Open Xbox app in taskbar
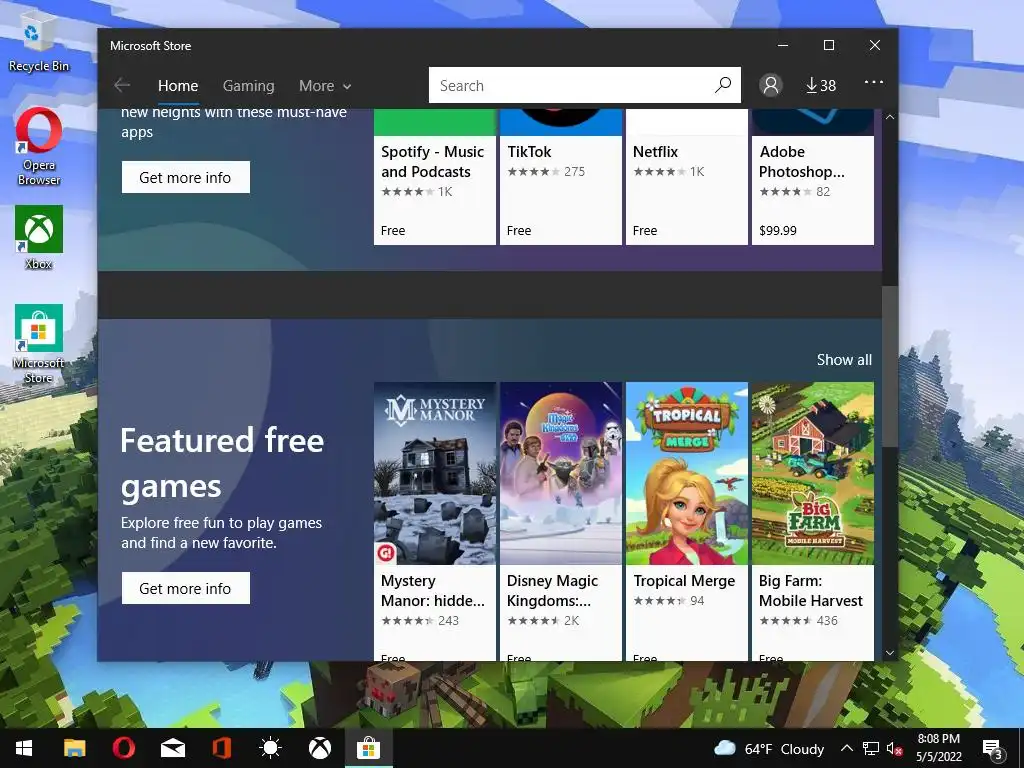 [319, 748]
